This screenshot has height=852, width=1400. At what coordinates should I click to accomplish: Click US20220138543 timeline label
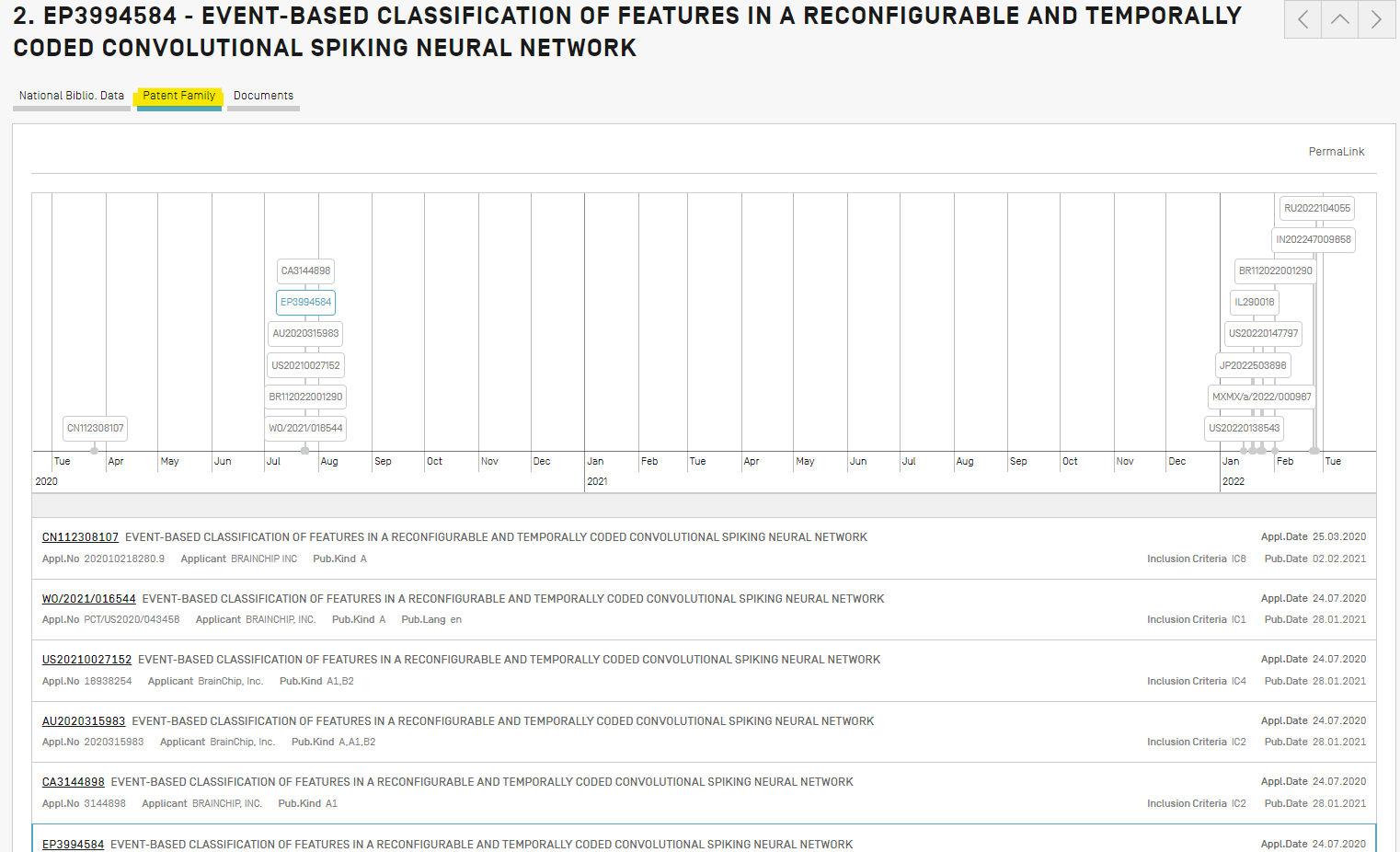pyautogui.click(x=1245, y=428)
